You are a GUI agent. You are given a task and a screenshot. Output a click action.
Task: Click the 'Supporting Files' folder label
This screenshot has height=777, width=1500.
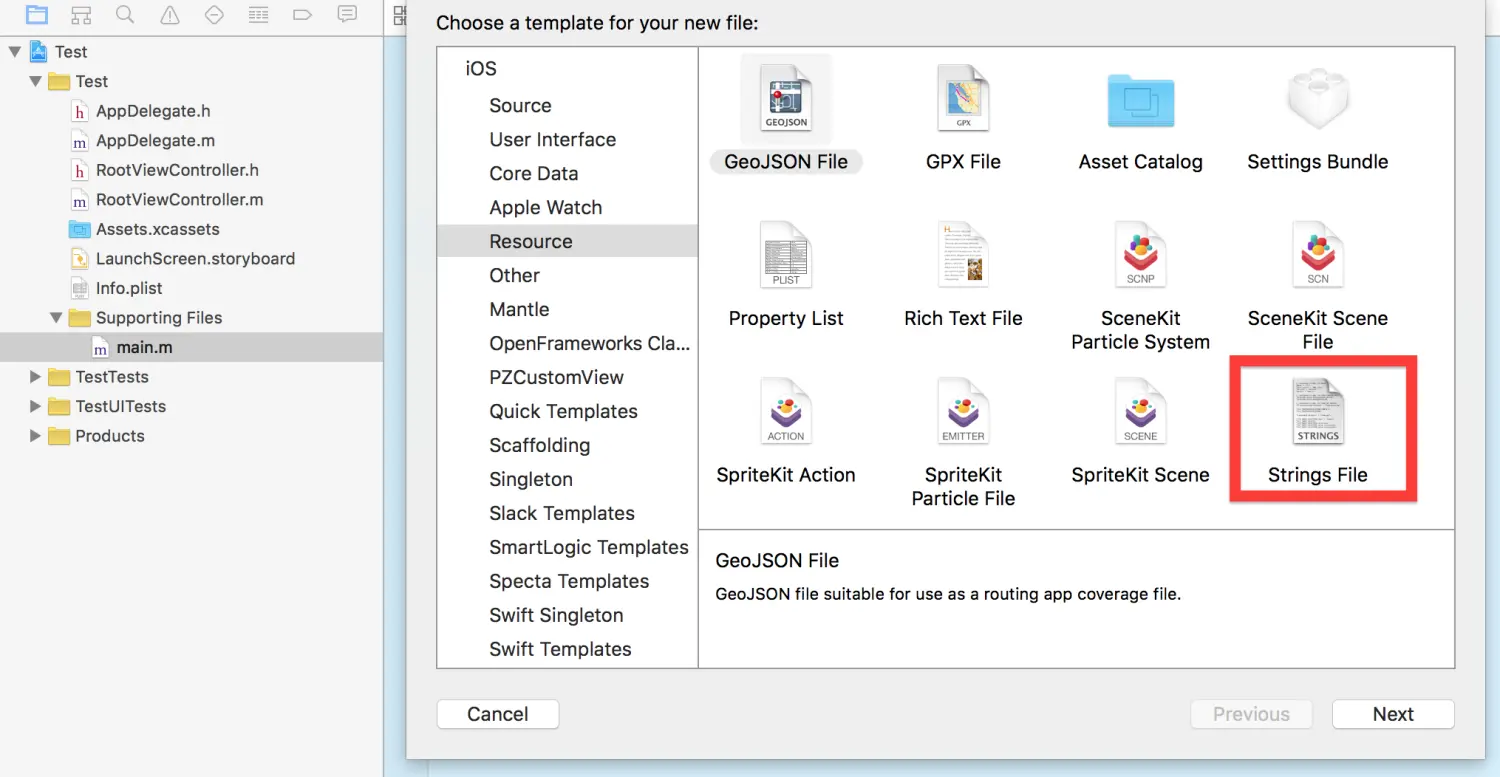[159, 318]
